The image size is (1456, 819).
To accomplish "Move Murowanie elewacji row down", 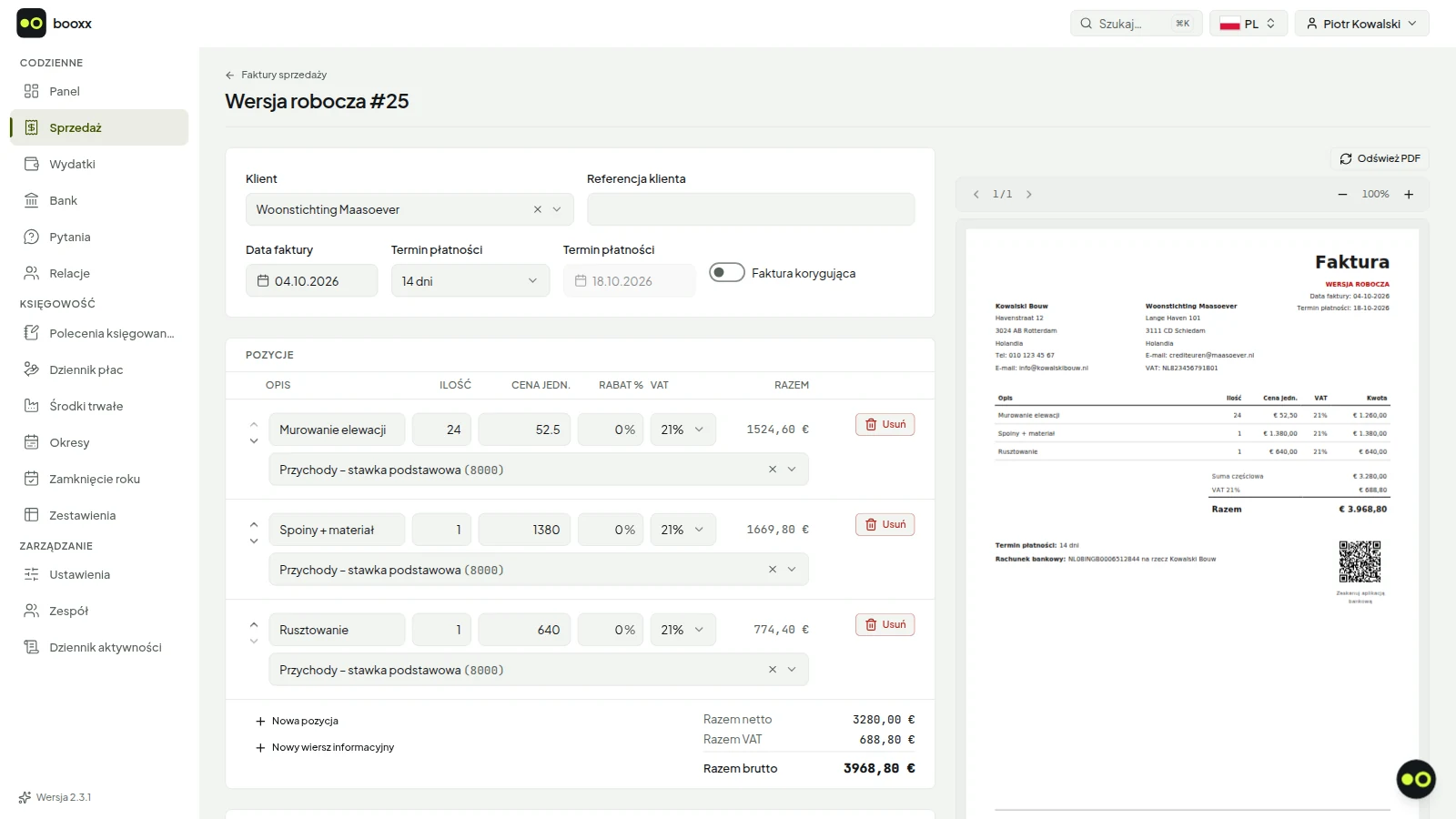I will (x=254, y=441).
